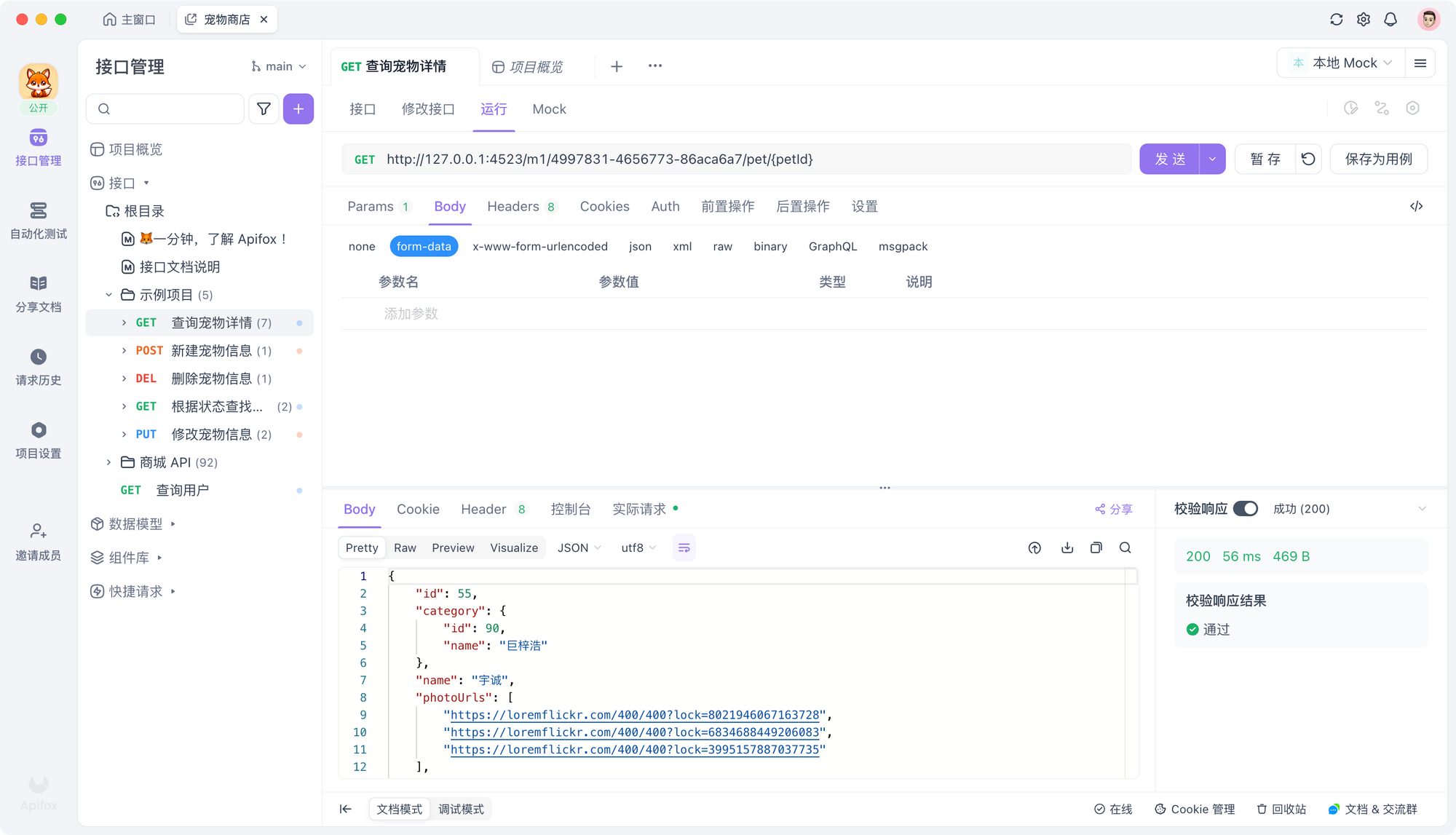Image resolution: width=1456 pixels, height=835 pixels.
Task: Switch to the 控制台 tab in the response panel
Action: click(x=571, y=509)
